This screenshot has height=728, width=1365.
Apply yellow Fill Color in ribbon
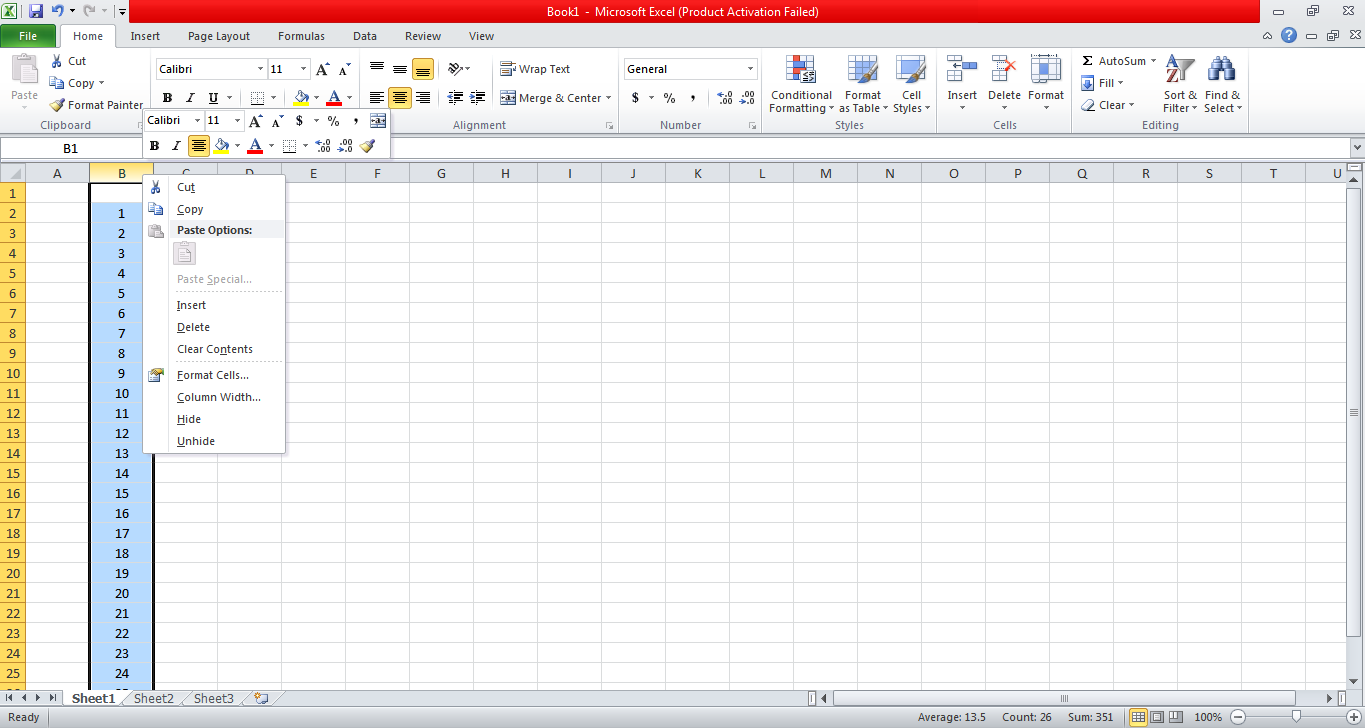click(301, 98)
